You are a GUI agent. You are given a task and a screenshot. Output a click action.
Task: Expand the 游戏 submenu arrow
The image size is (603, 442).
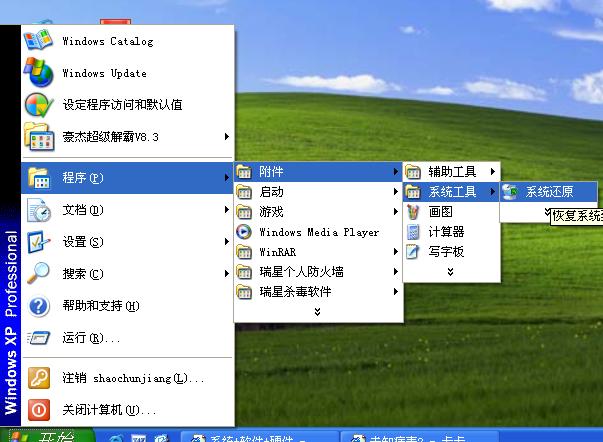point(396,212)
